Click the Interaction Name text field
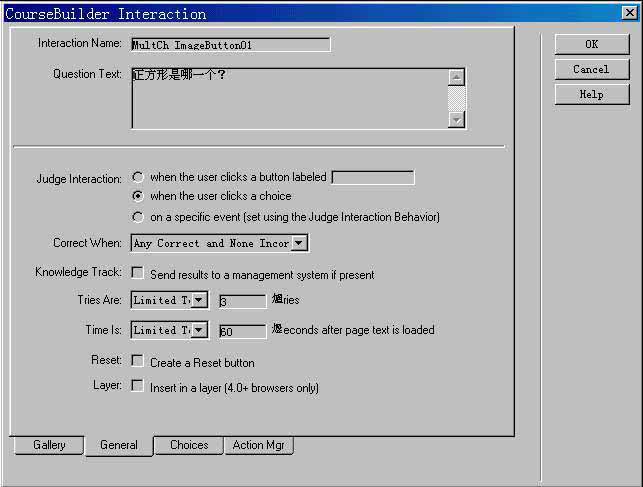The width and height of the screenshot is (643, 487). point(230,44)
